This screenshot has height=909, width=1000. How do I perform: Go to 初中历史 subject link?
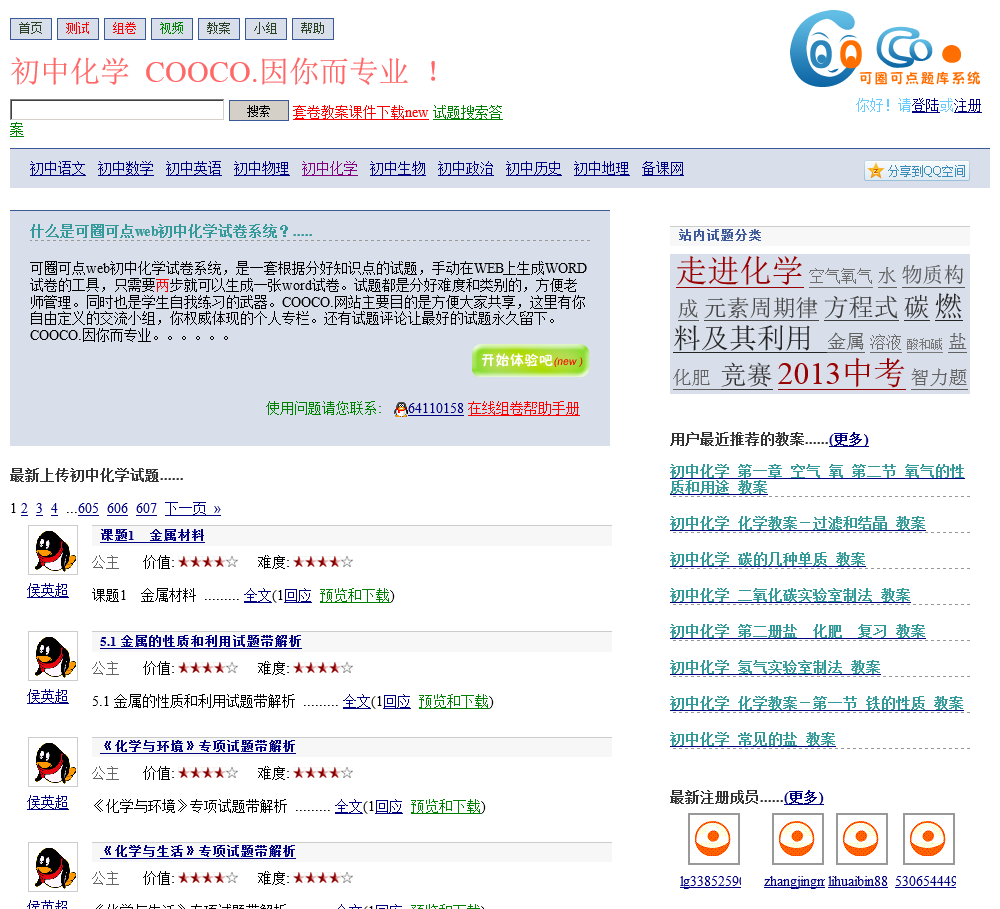point(534,168)
